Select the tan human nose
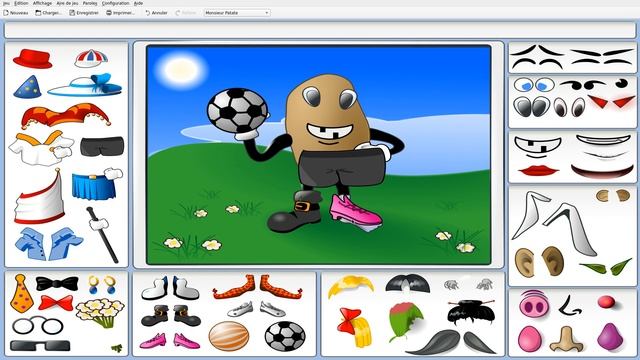Screen dimensions: 640x360 point(566,339)
